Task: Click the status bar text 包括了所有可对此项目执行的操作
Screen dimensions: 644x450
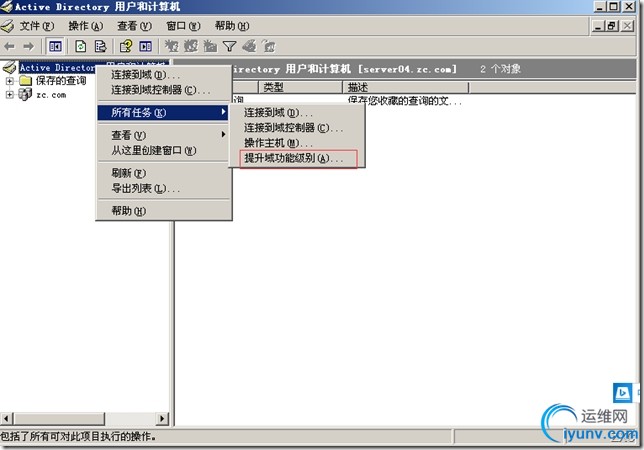Action: 78,436
